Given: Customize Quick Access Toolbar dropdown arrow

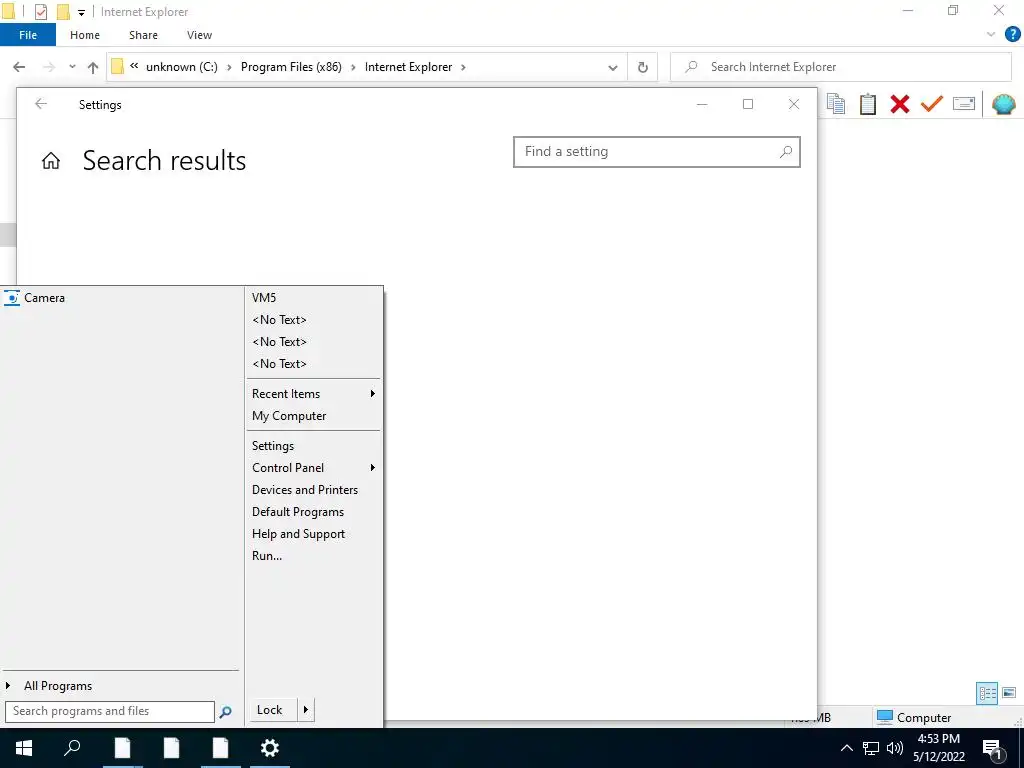Looking at the screenshot, I should pos(82,12).
